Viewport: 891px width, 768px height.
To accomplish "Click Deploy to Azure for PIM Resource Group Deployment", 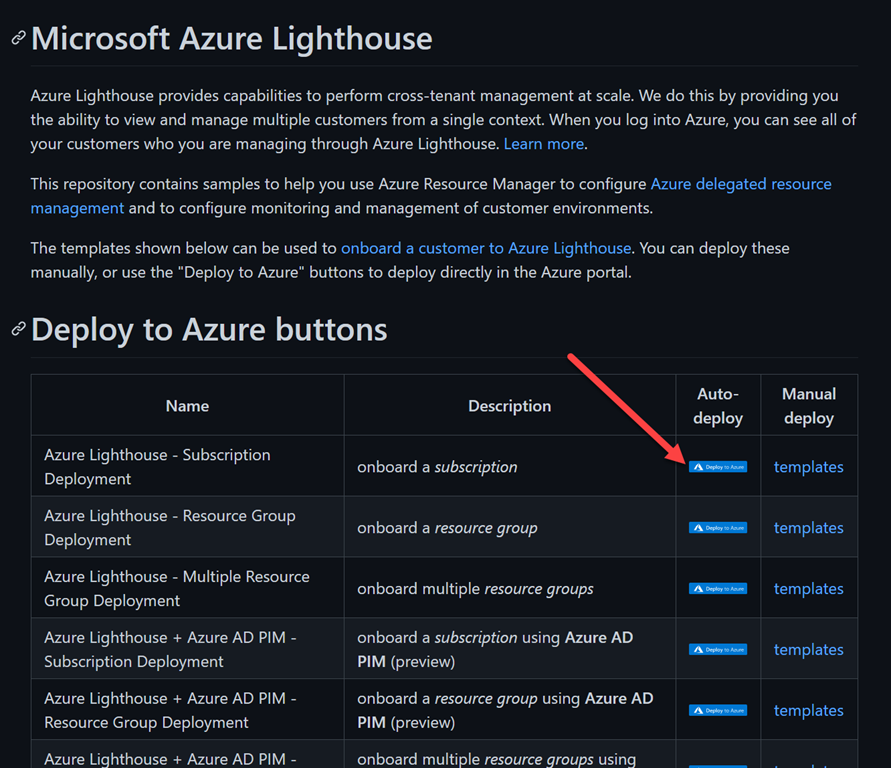I will 718,711.
